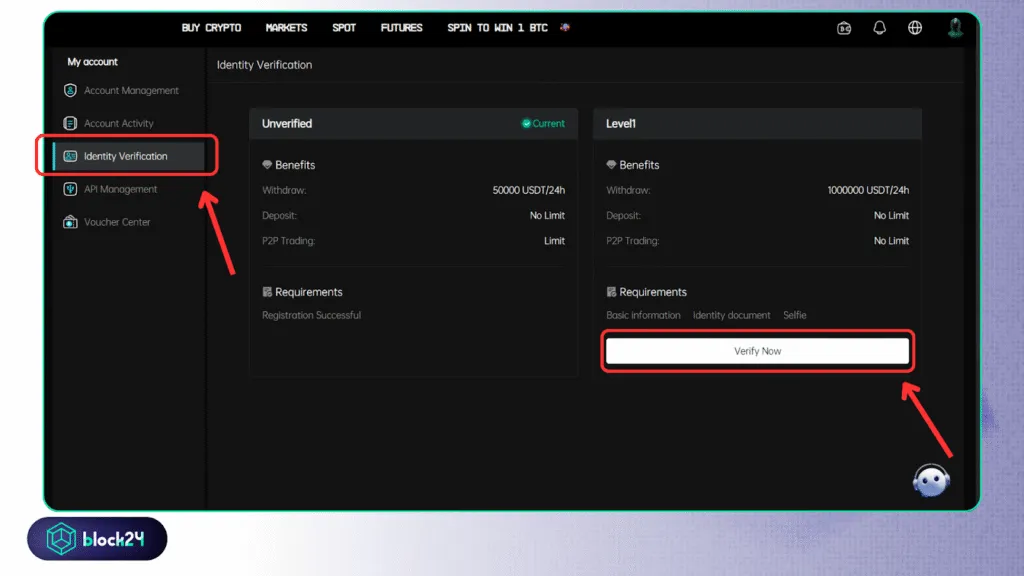Click the SPIN TO WIN 1 BTC link
Viewport: 1024px width, 576px height.
[x=498, y=28]
